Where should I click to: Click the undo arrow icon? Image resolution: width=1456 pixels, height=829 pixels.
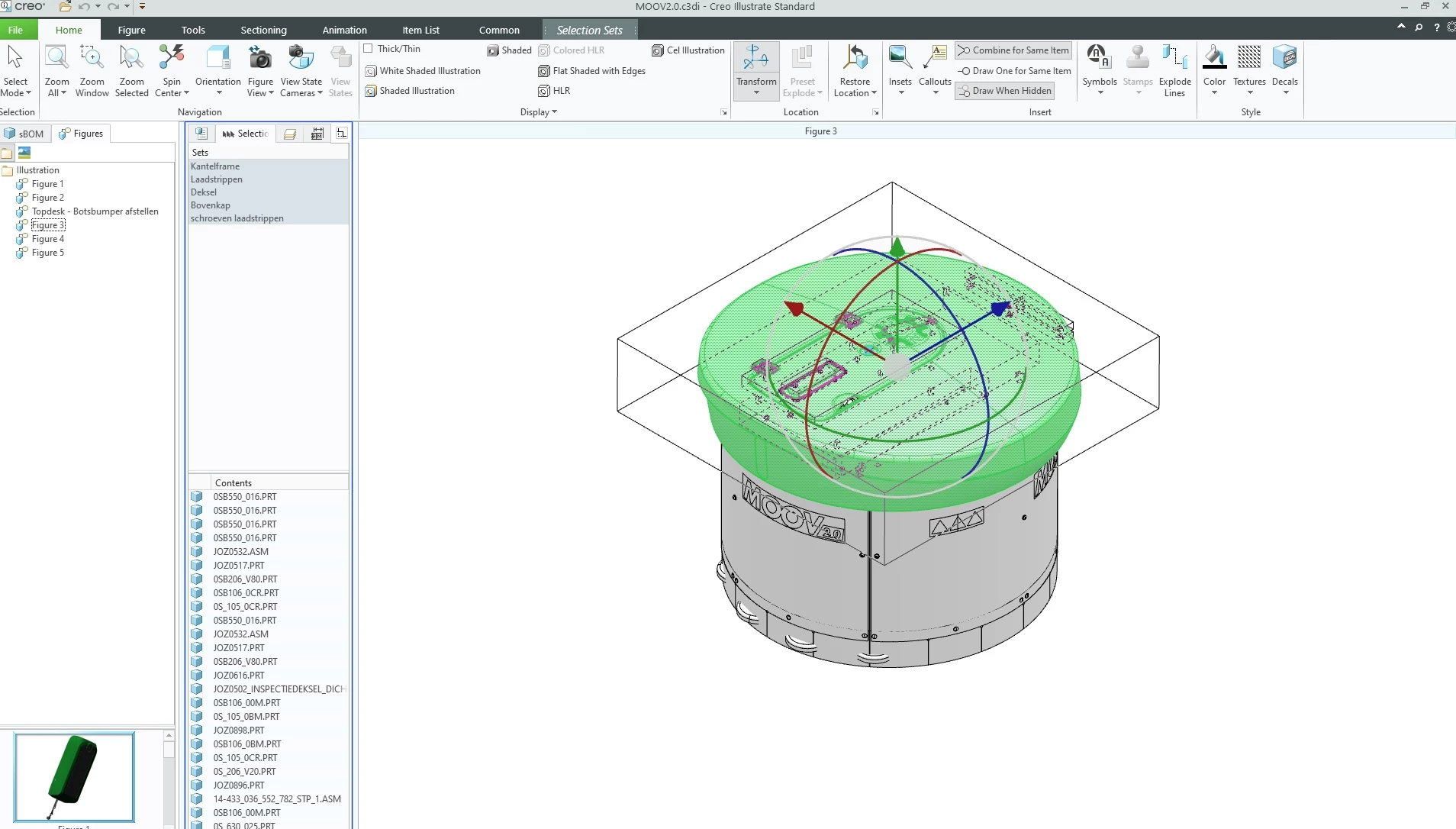[x=84, y=7]
